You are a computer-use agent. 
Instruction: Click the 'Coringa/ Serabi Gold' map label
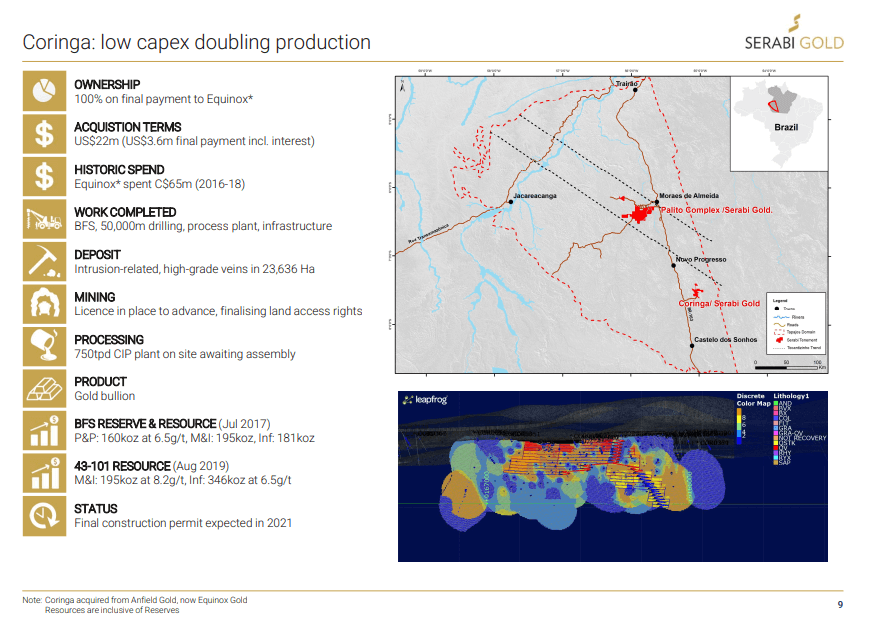[x=719, y=304]
